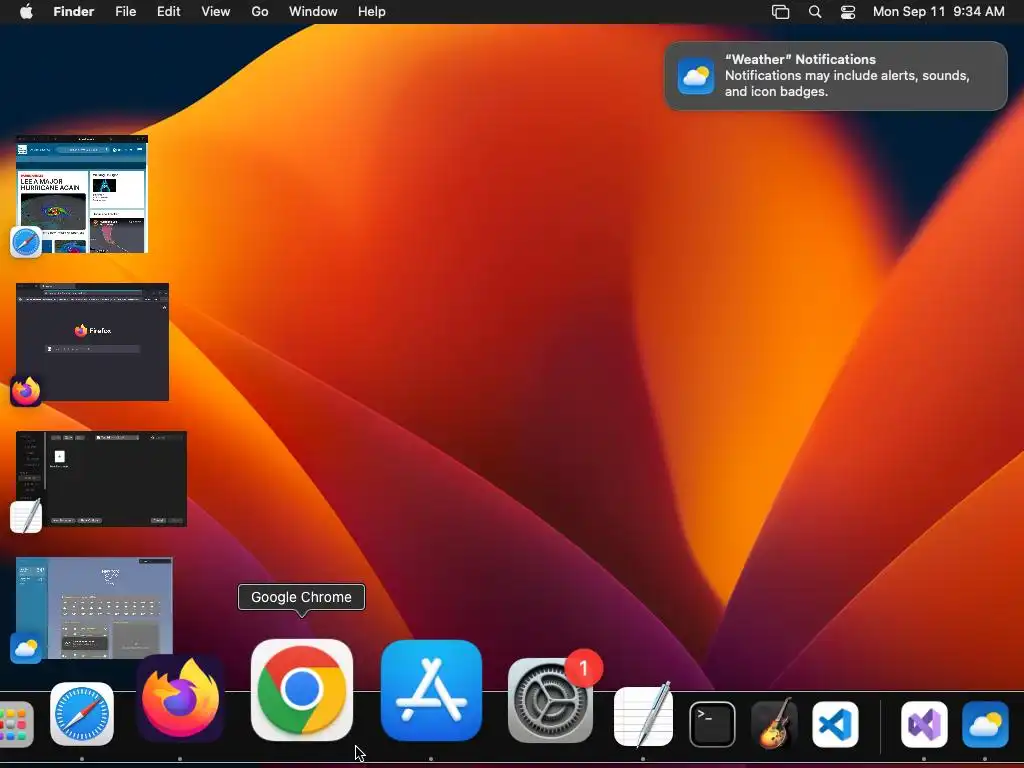Switch to the Weather window thumbnail
The image size is (1024, 768).
[x=95, y=607]
